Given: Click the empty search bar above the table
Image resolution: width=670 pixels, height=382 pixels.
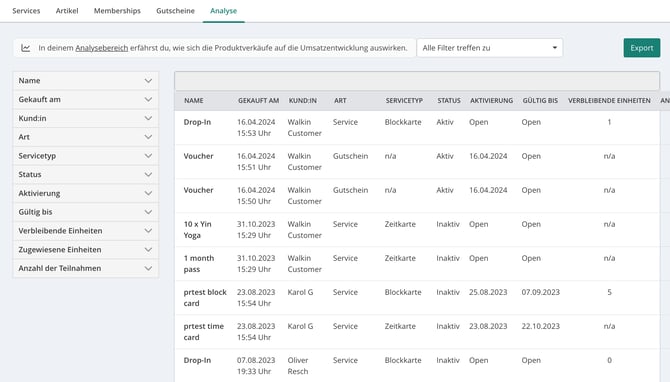Looking at the screenshot, I should tap(417, 81).
